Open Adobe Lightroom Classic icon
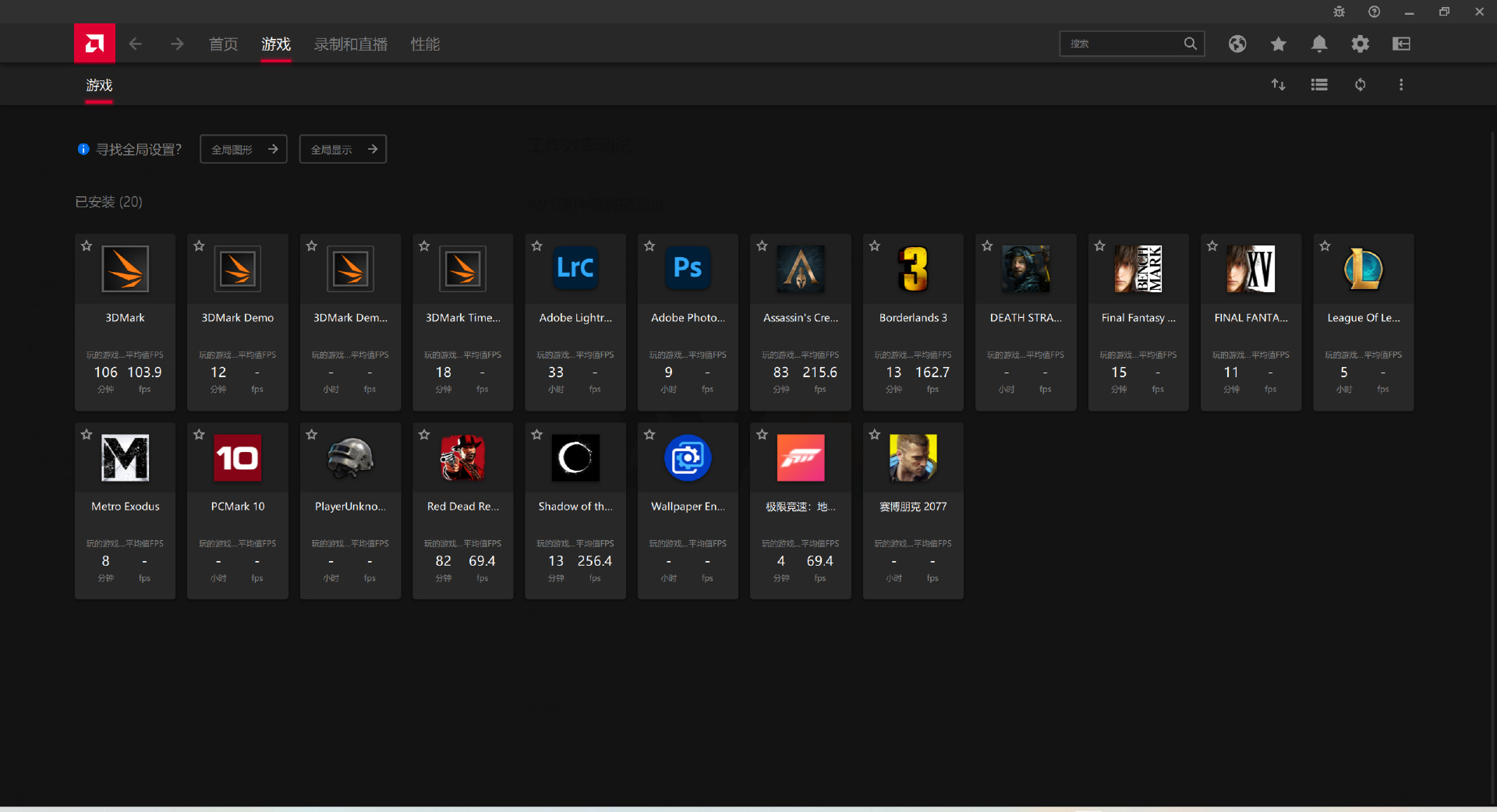Image resolution: width=1497 pixels, height=812 pixels. (575, 269)
